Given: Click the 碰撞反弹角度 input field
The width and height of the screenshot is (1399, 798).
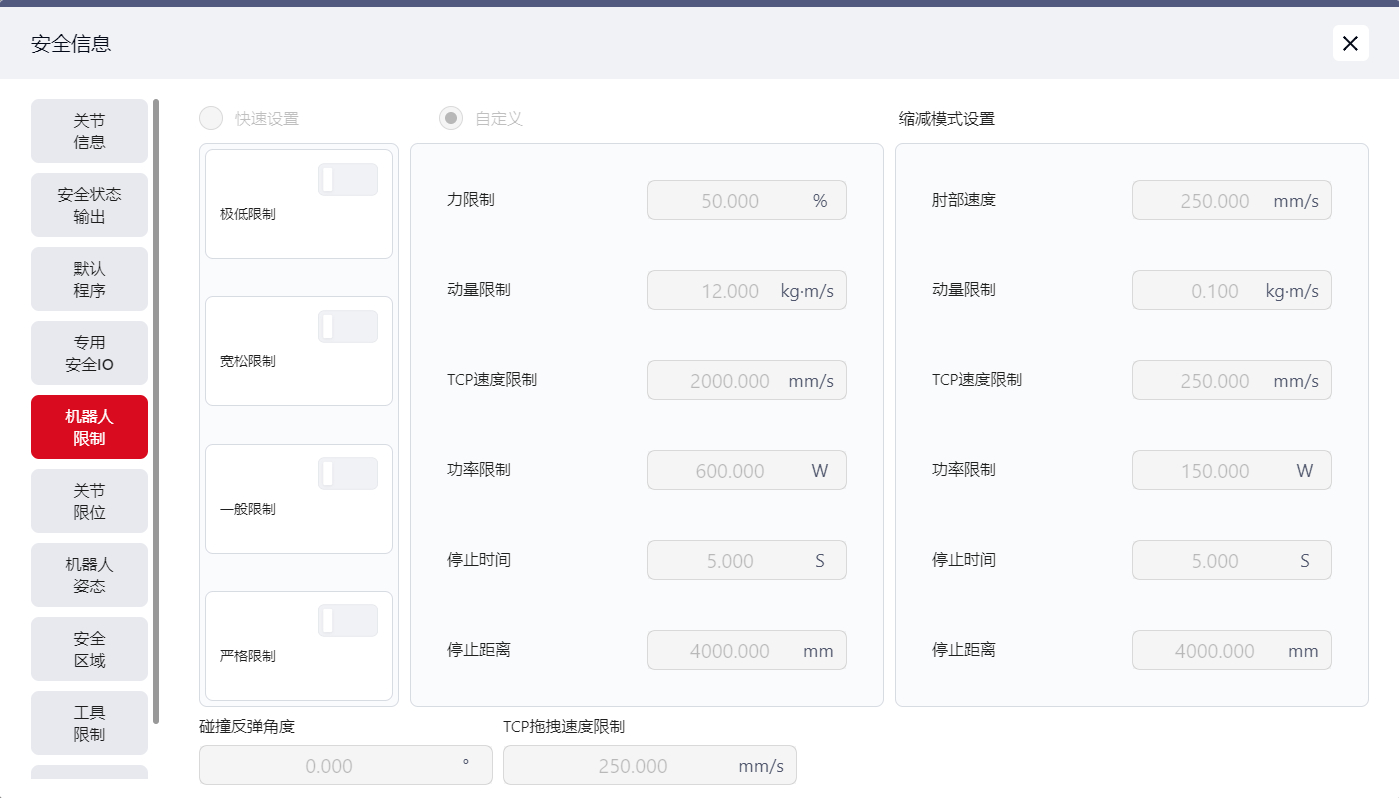Looking at the screenshot, I should pos(328,765).
